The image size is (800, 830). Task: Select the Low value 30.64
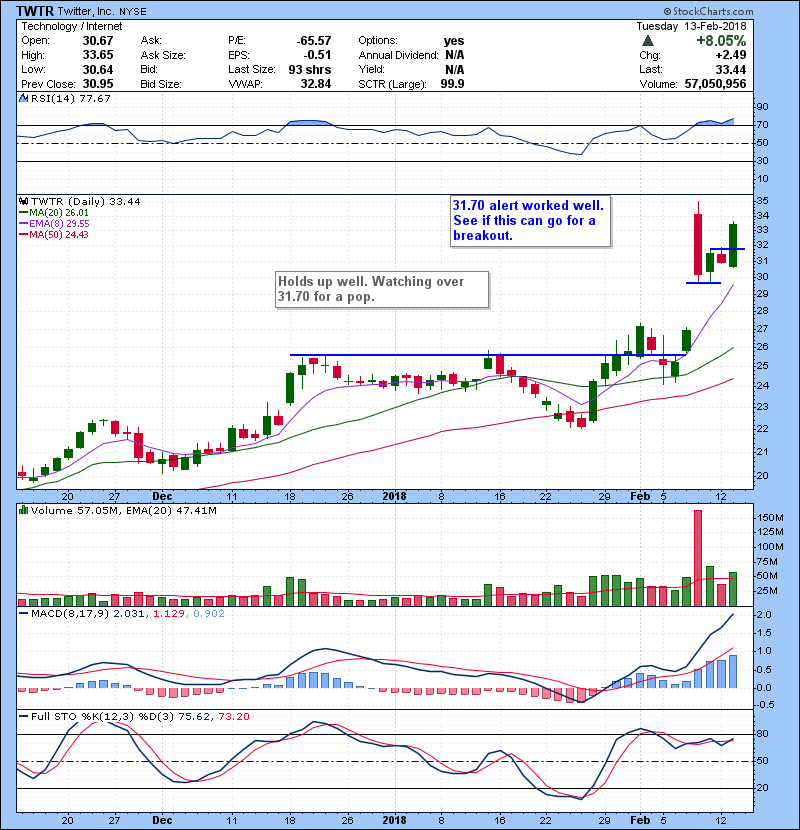[98, 70]
